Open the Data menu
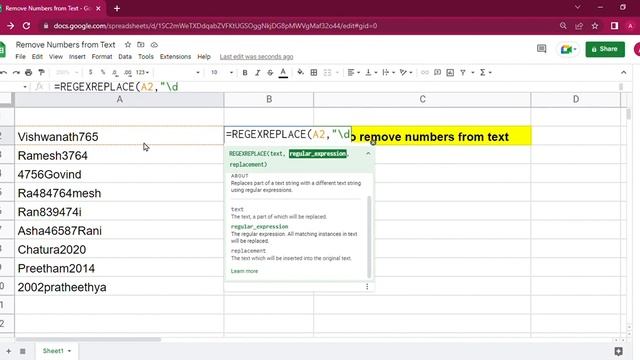Viewport: 640px width, 360px height. pyautogui.click(x=125, y=57)
